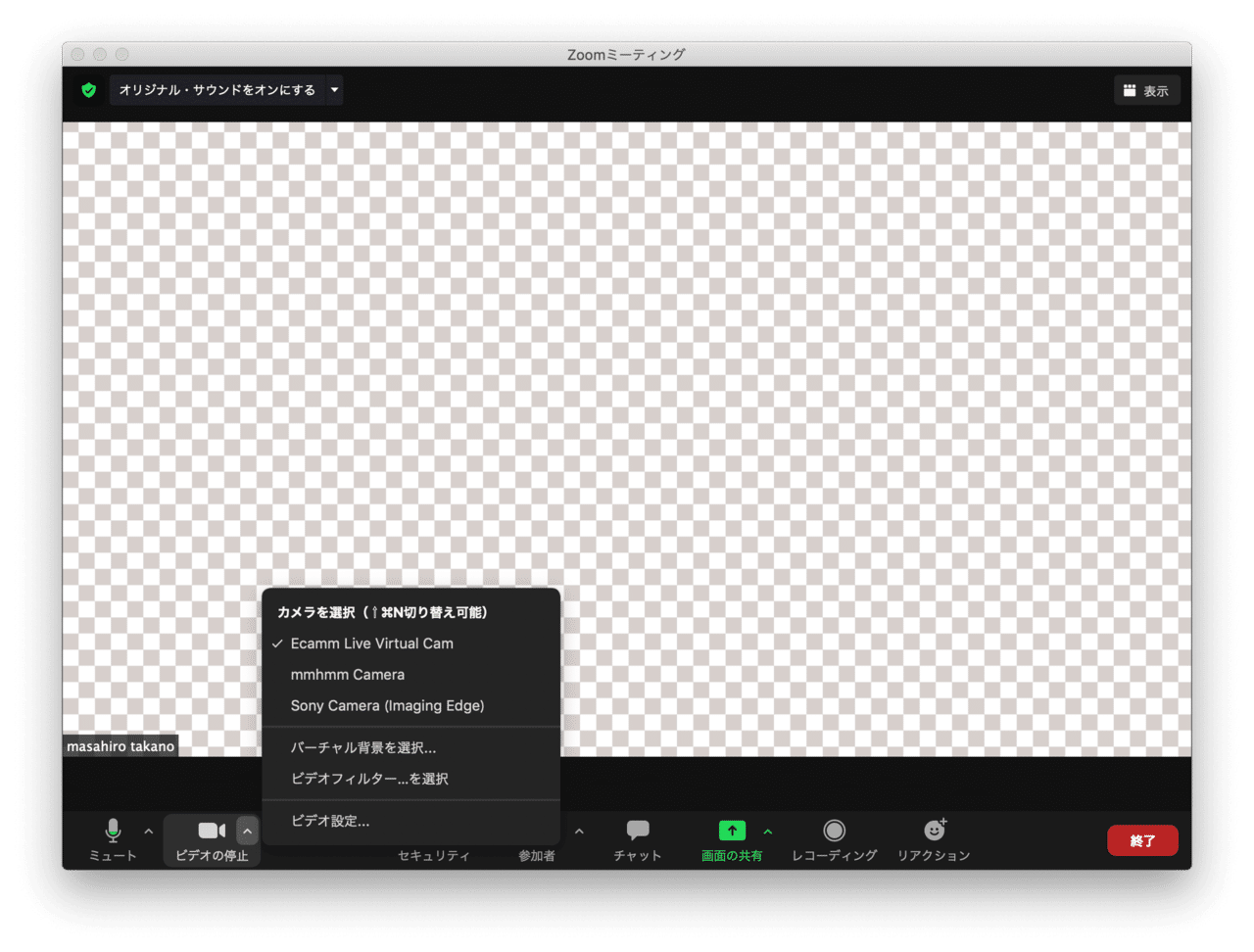Expand participants options arrow
The image size is (1254, 952).
pyautogui.click(x=579, y=832)
